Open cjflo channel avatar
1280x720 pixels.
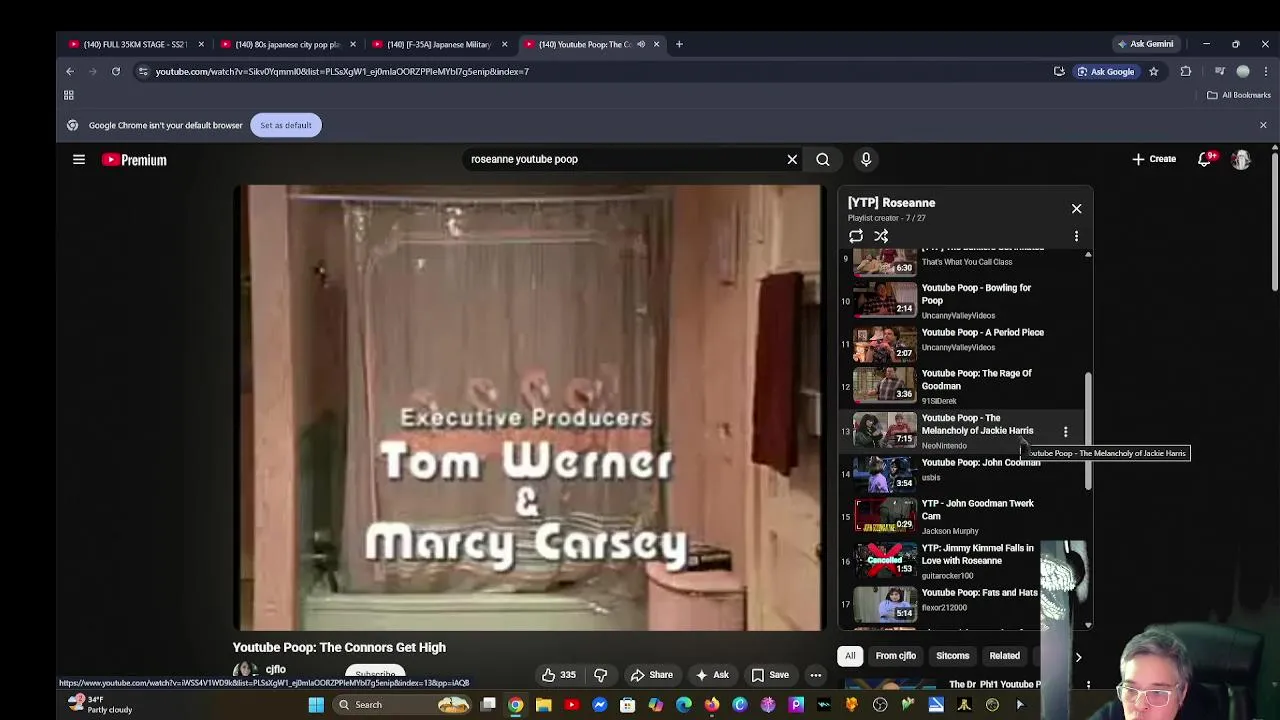click(243, 670)
